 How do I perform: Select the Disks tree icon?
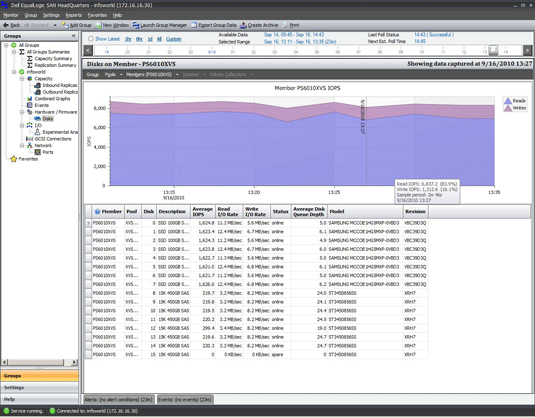point(38,118)
